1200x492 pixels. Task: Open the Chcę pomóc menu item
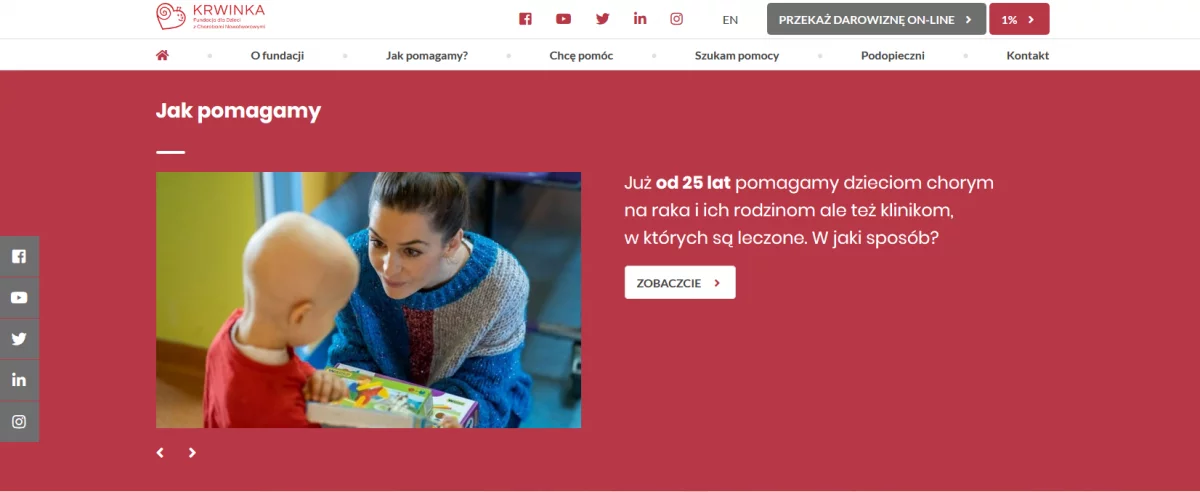(x=581, y=56)
